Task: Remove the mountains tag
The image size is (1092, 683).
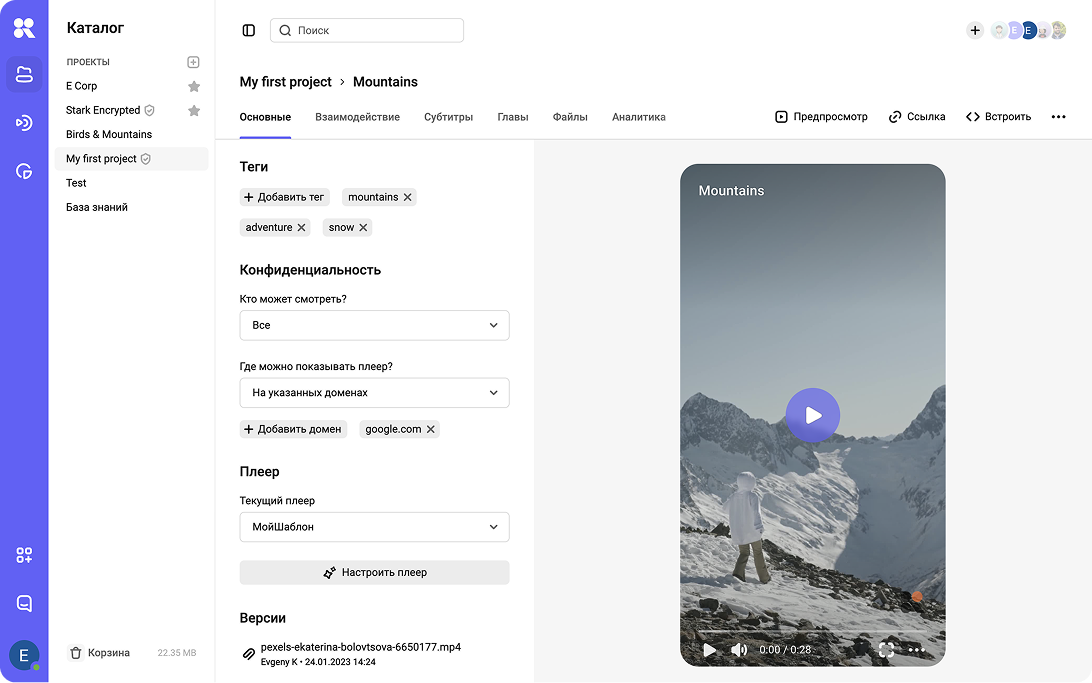Action: (407, 198)
